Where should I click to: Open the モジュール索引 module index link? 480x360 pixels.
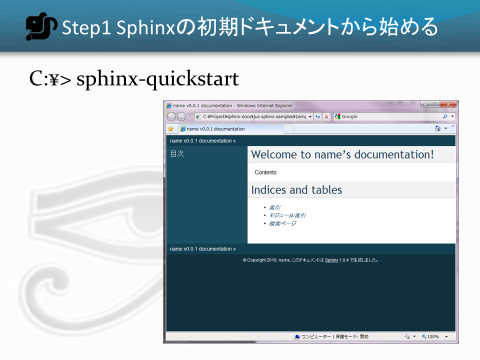[287, 215]
